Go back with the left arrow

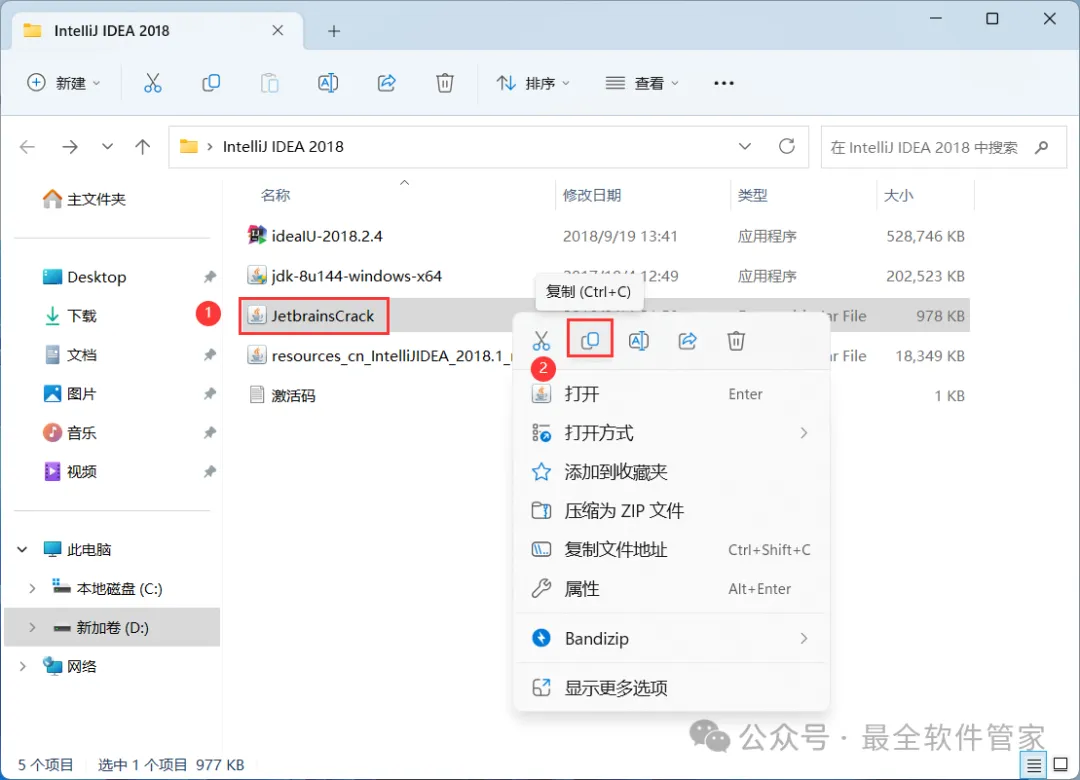(28, 147)
